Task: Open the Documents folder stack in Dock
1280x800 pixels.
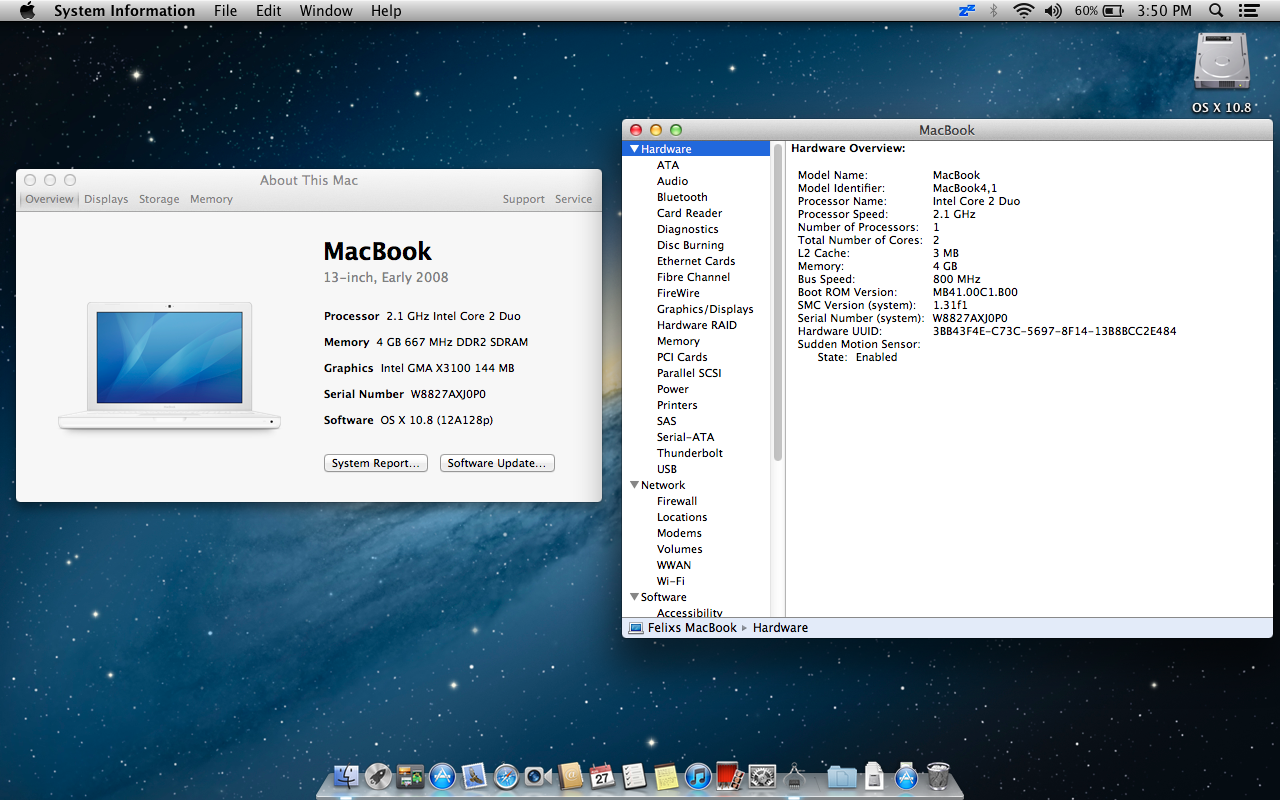Action: 843,776
